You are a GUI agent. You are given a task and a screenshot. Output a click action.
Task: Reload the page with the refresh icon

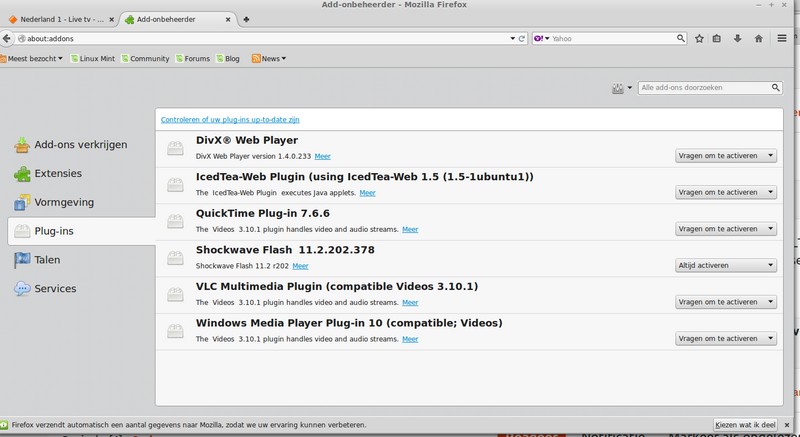point(521,38)
